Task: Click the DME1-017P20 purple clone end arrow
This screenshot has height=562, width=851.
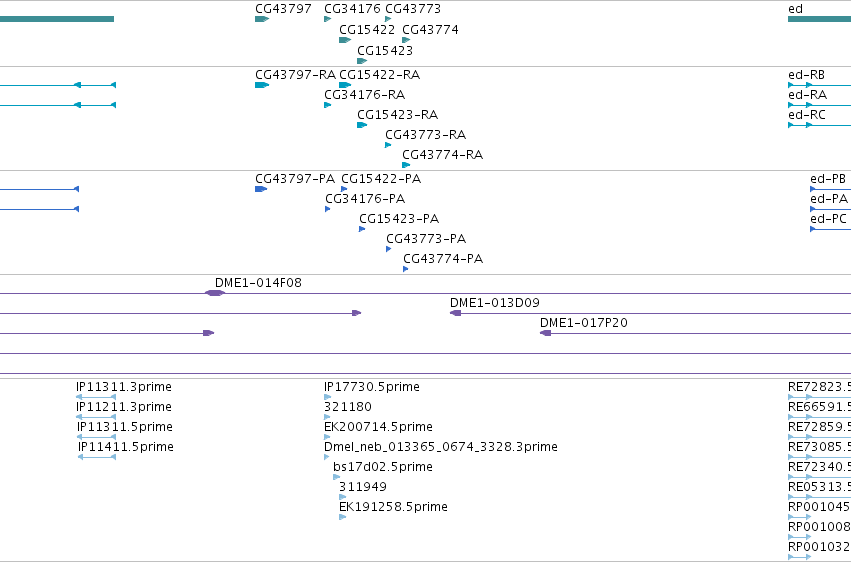Action: 545,333
